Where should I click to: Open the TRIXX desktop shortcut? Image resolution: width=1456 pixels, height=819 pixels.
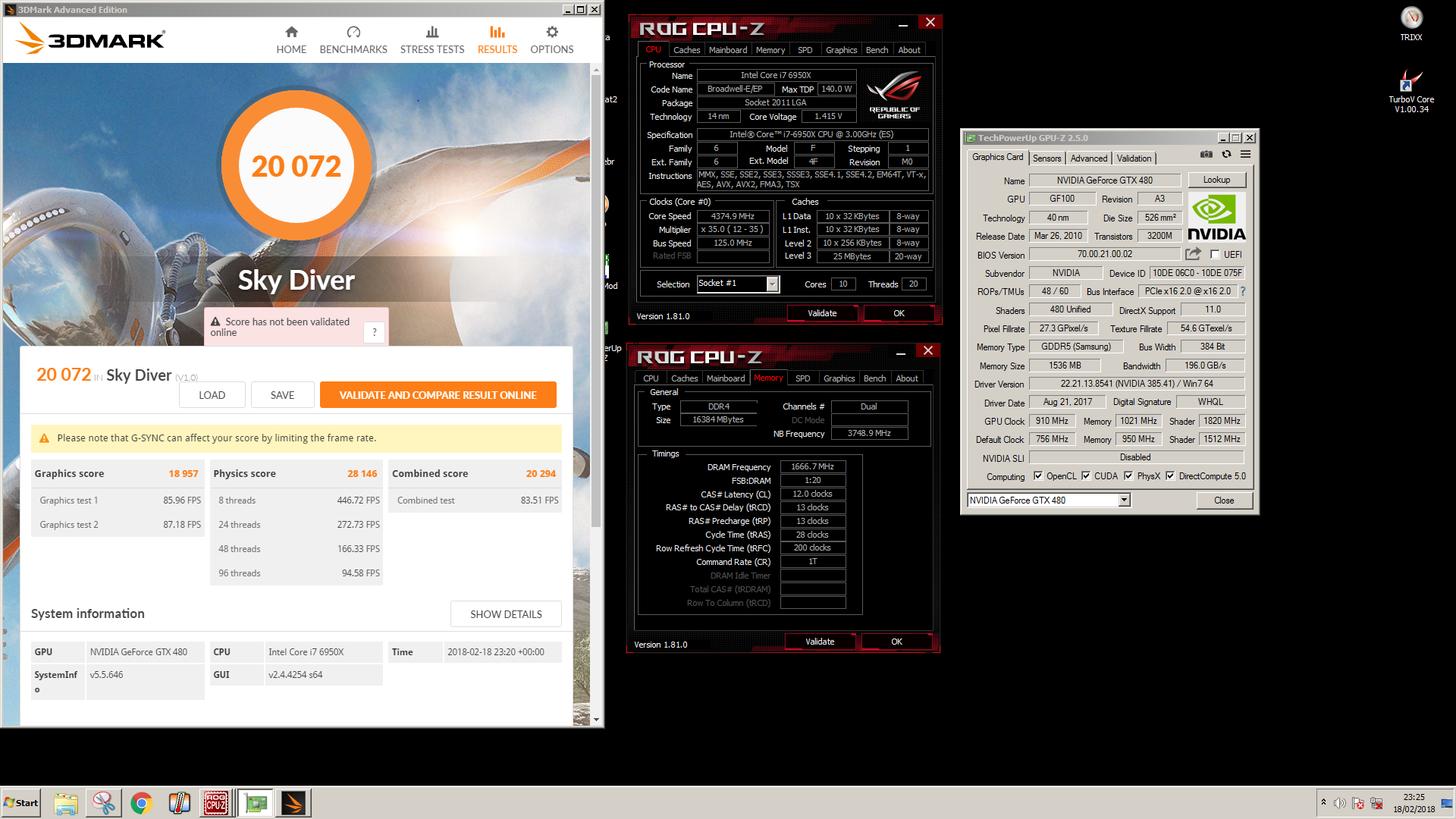(1411, 24)
